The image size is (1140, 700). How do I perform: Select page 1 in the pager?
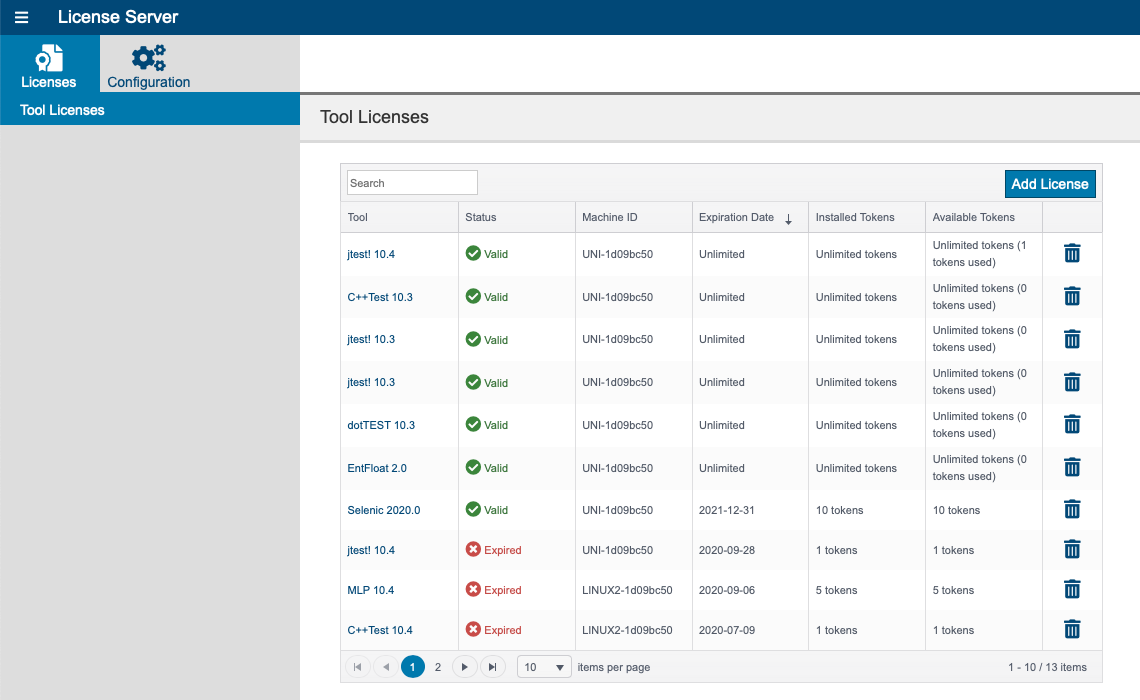coord(413,667)
